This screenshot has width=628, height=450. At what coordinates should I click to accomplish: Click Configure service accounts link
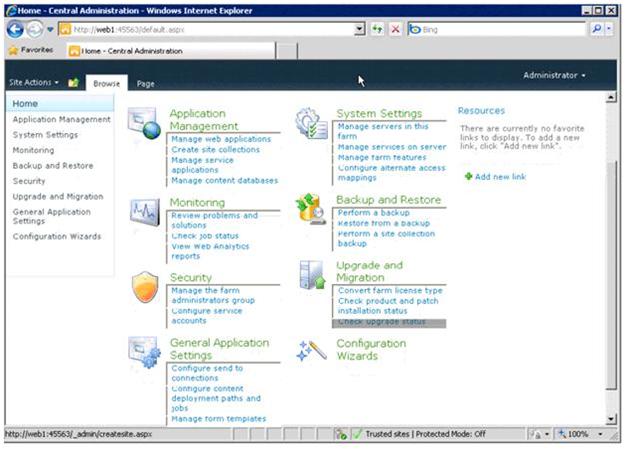click(x=207, y=316)
